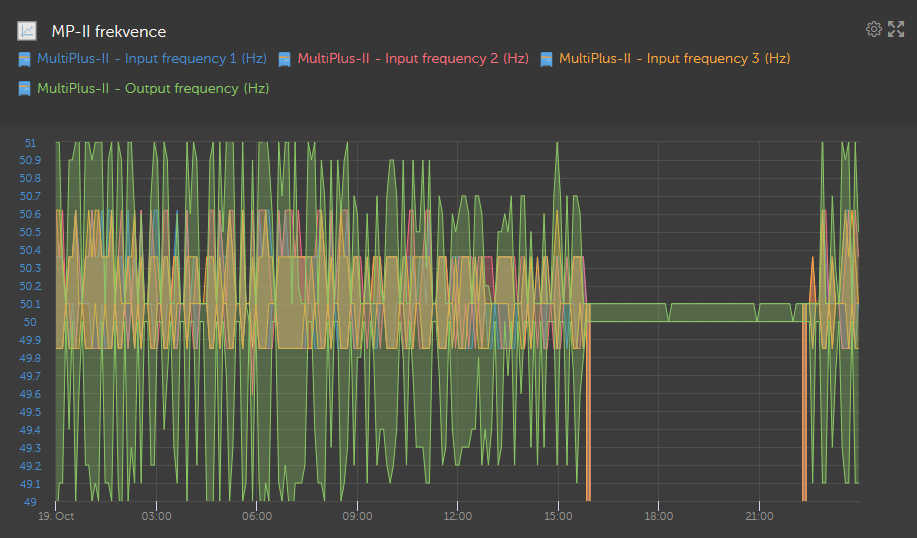
Task: Hide the Output frequency series
Action: [152, 89]
